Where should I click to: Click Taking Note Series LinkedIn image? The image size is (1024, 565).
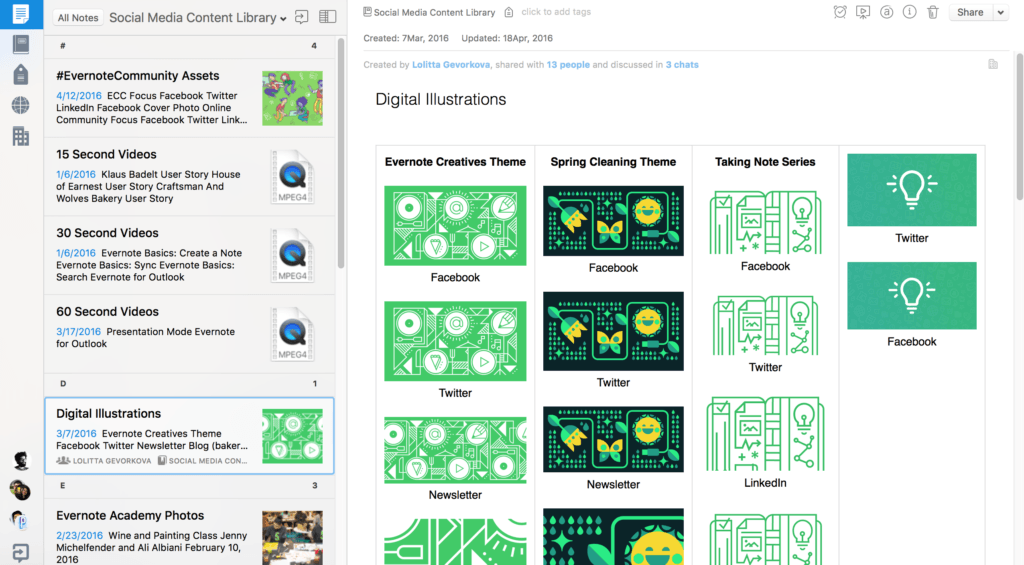coord(765,434)
